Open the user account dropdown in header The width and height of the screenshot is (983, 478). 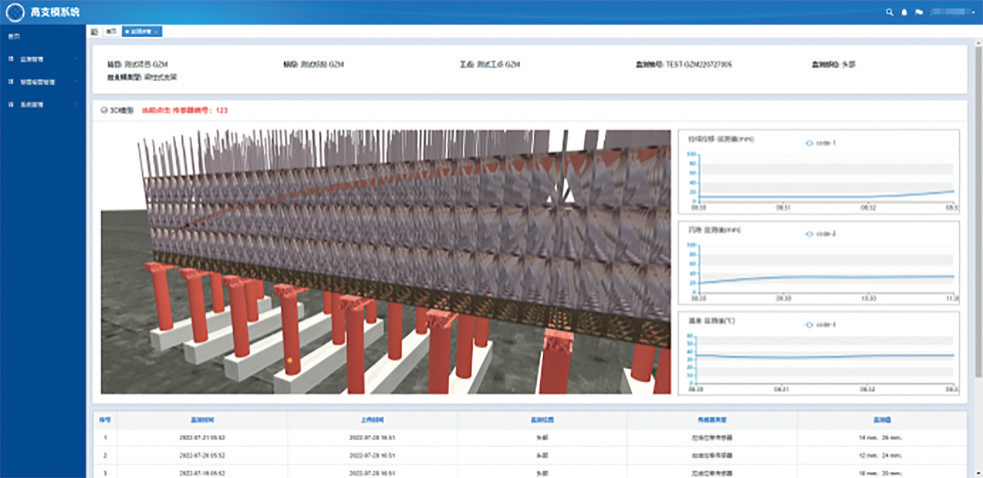[953, 12]
